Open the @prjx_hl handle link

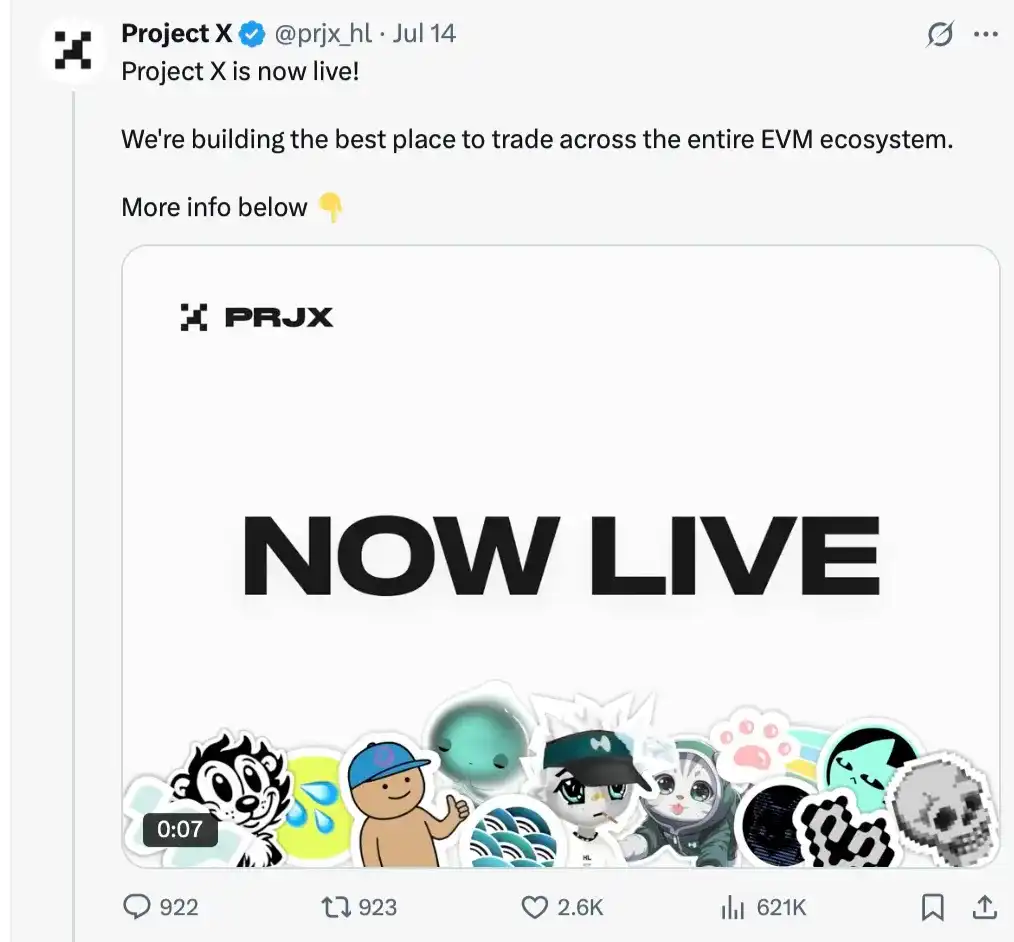(x=322, y=34)
